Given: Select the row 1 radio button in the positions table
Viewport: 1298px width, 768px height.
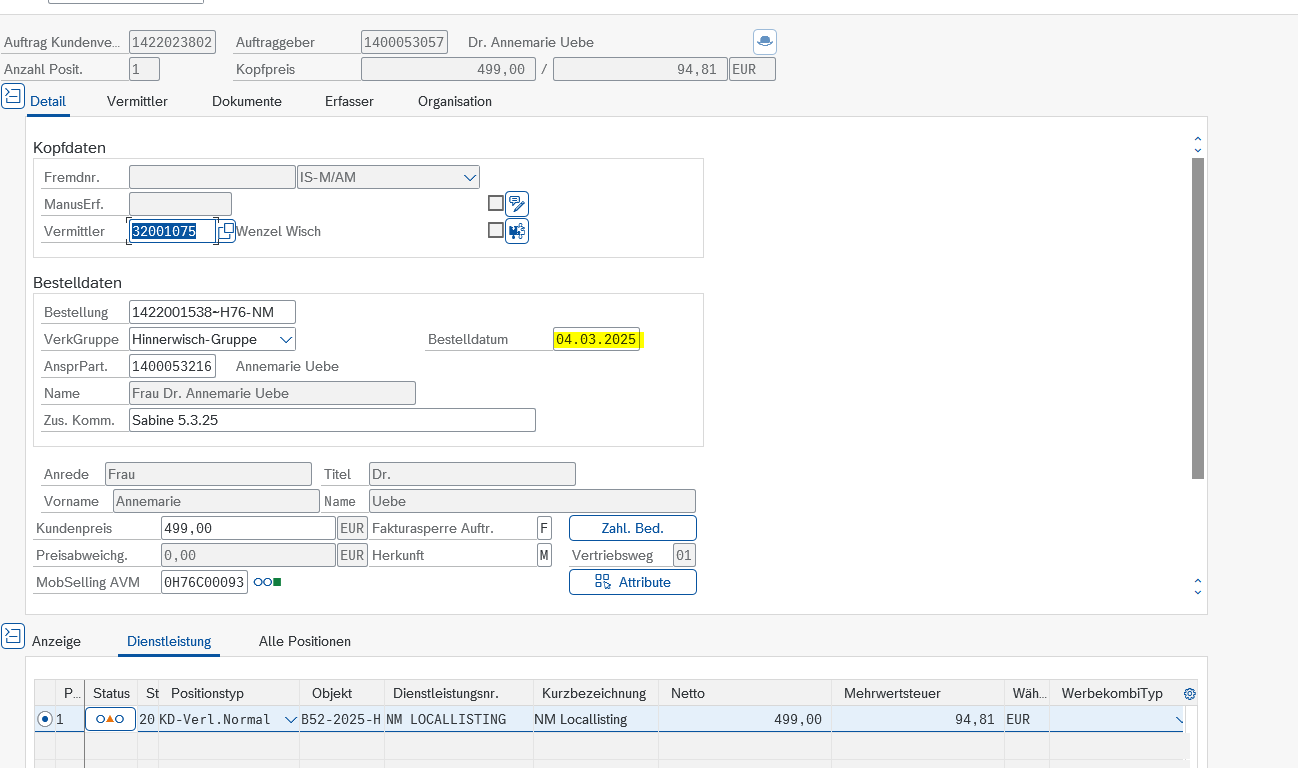Looking at the screenshot, I should point(44,719).
